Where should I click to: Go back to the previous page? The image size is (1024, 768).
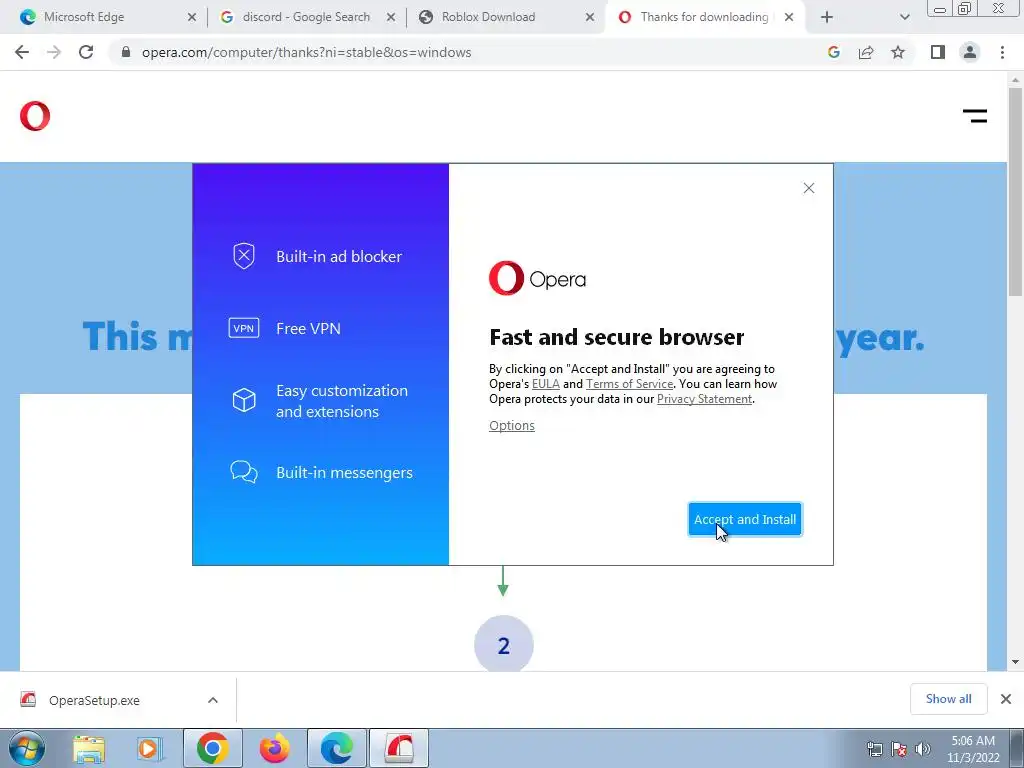click(22, 52)
